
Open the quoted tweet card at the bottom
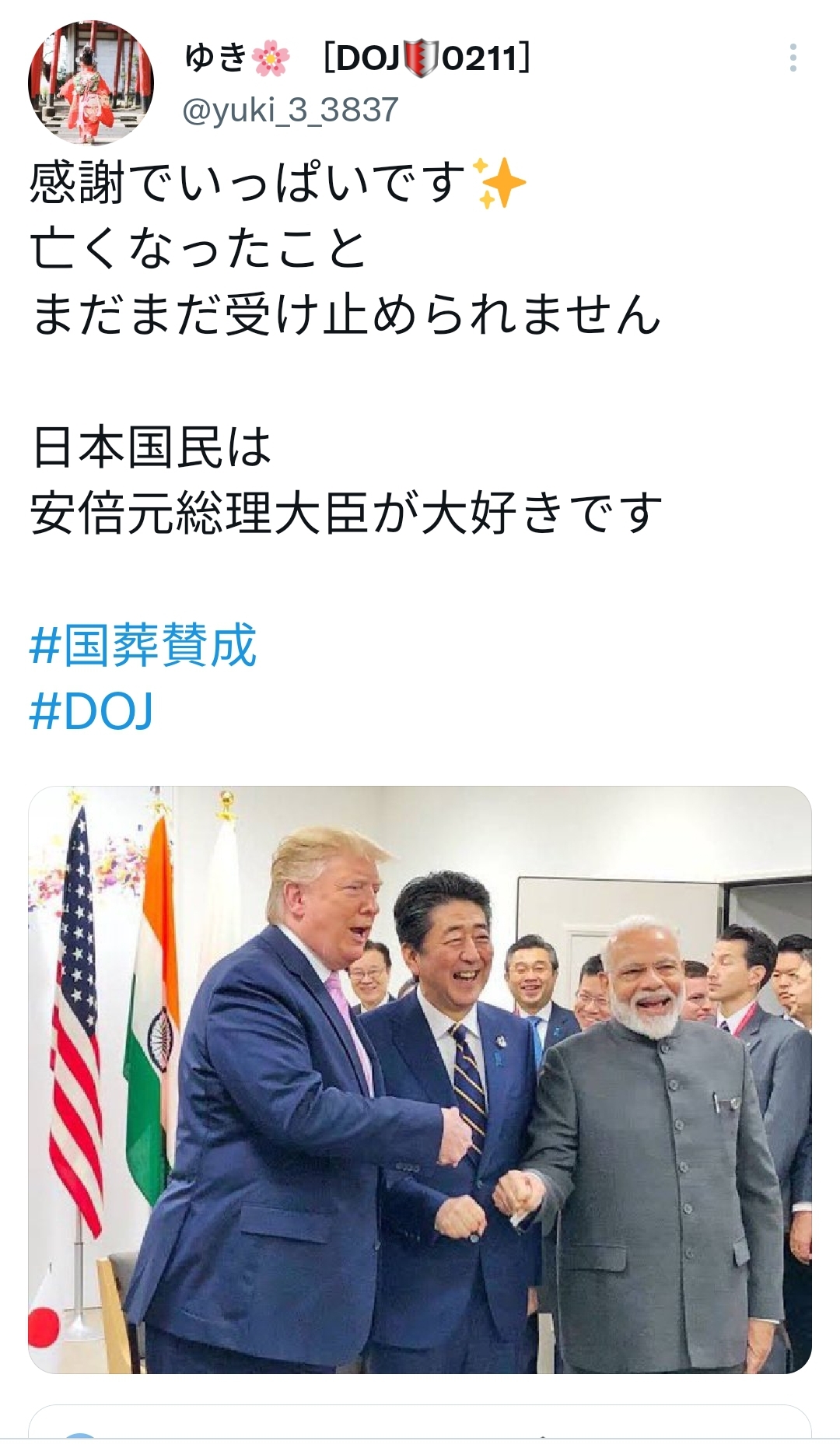tap(420, 1425)
